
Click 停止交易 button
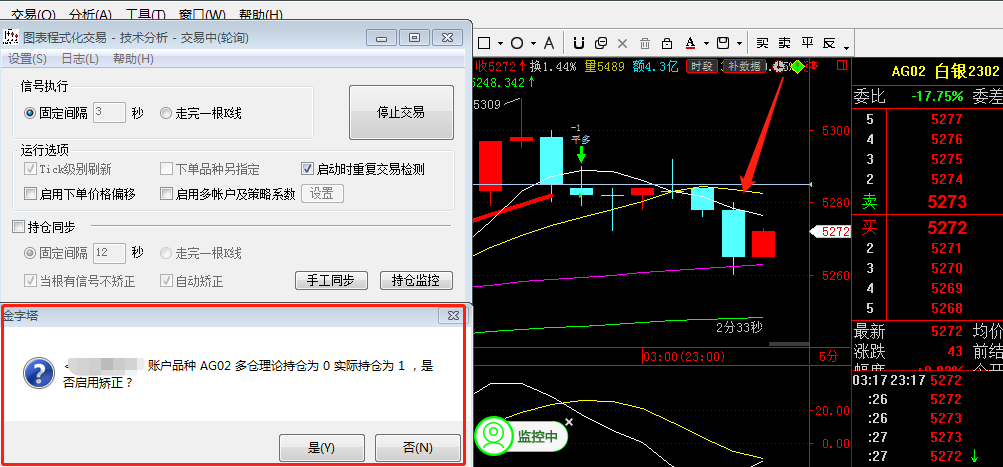pyautogui.click(x=401, y=113)
